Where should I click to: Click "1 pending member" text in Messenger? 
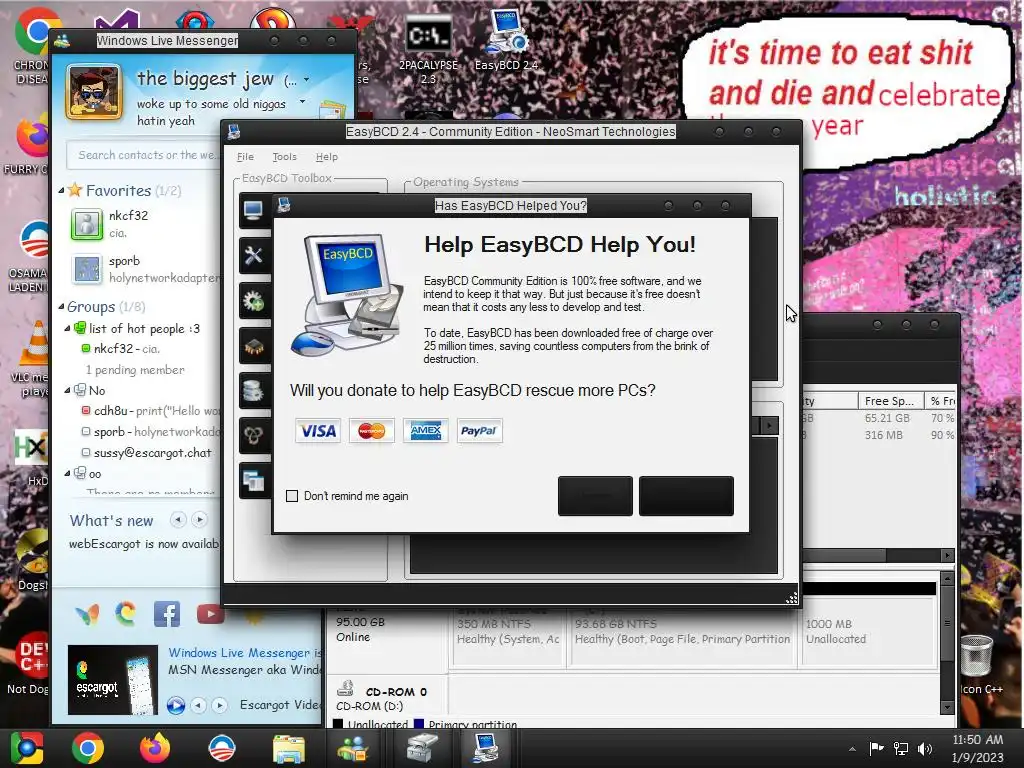click(135, 370)
